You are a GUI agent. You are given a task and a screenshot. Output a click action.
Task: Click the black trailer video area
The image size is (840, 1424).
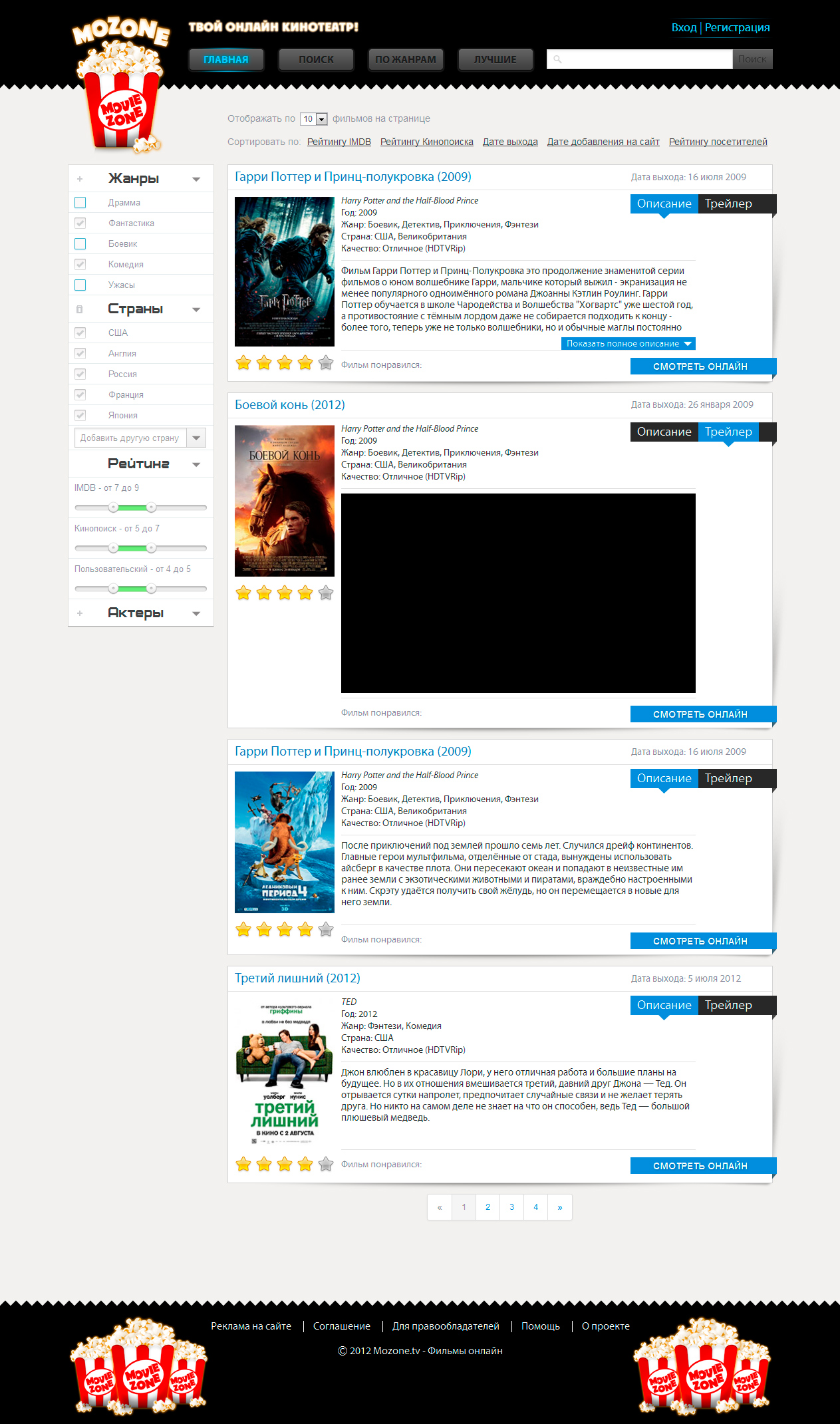tap(518, 593)
